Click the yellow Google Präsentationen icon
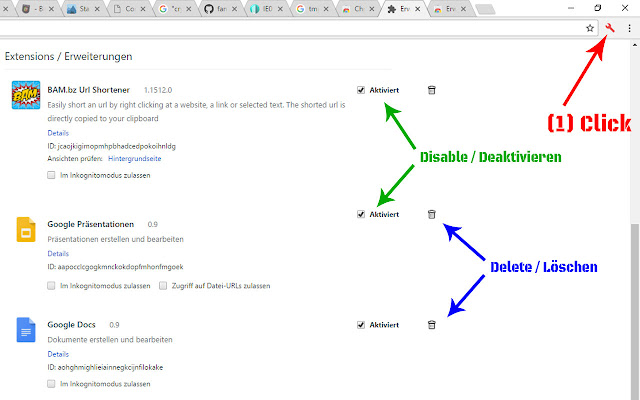Screen dimensions: 640x400 pos(26,229)
